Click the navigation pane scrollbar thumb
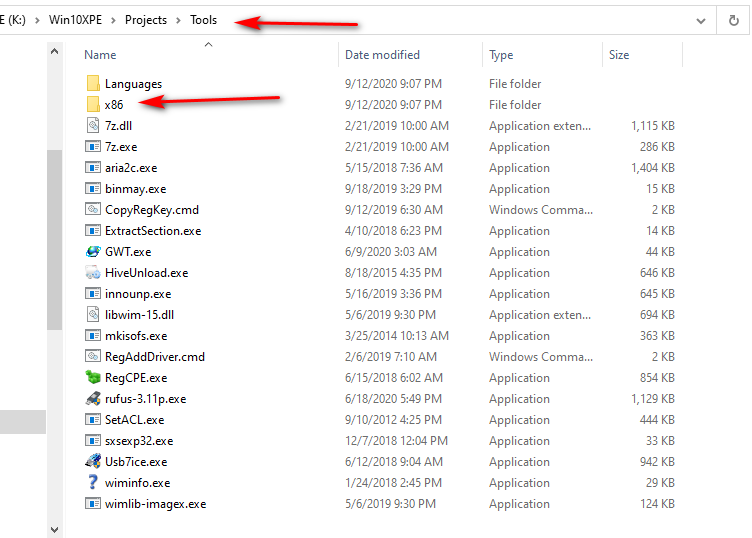This screenshot has width=752, height=538. click(x=55, y=240)
